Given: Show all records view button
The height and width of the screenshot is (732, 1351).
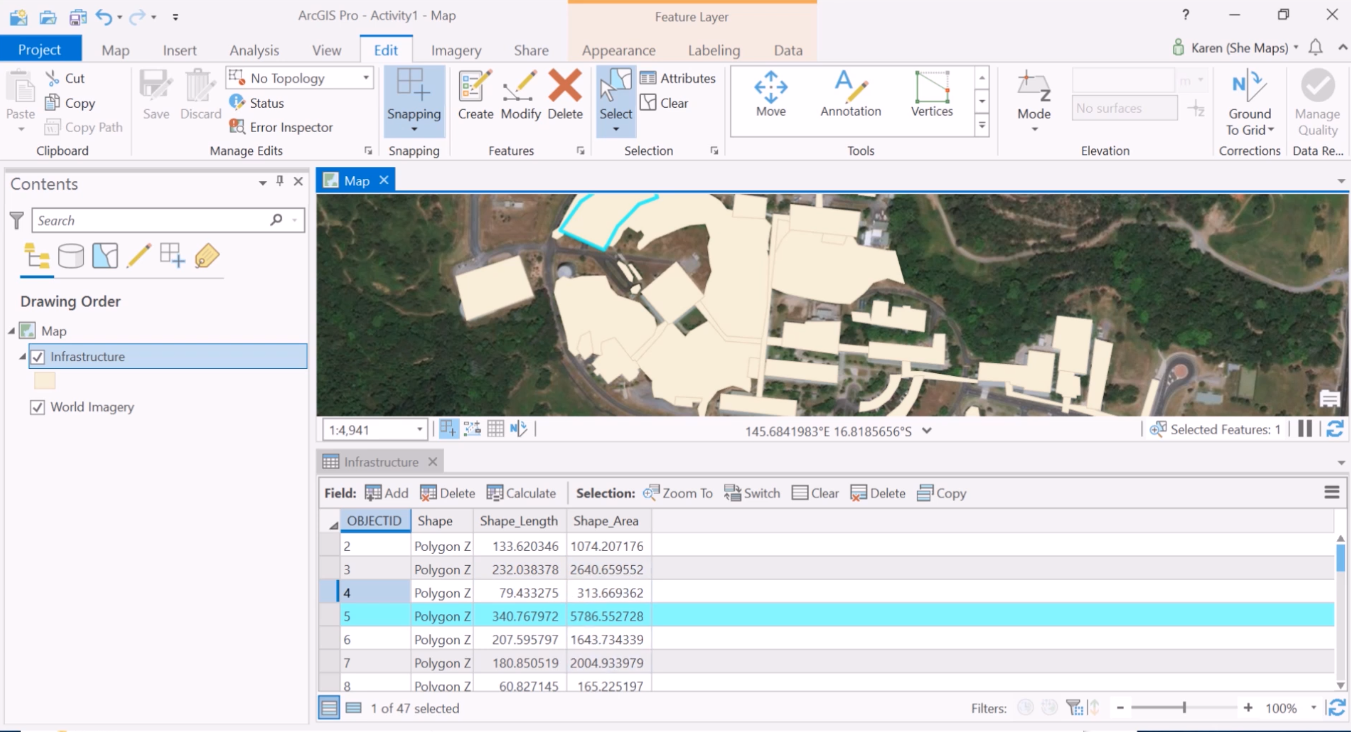Looking at the screenshot, I should [329, 708].
